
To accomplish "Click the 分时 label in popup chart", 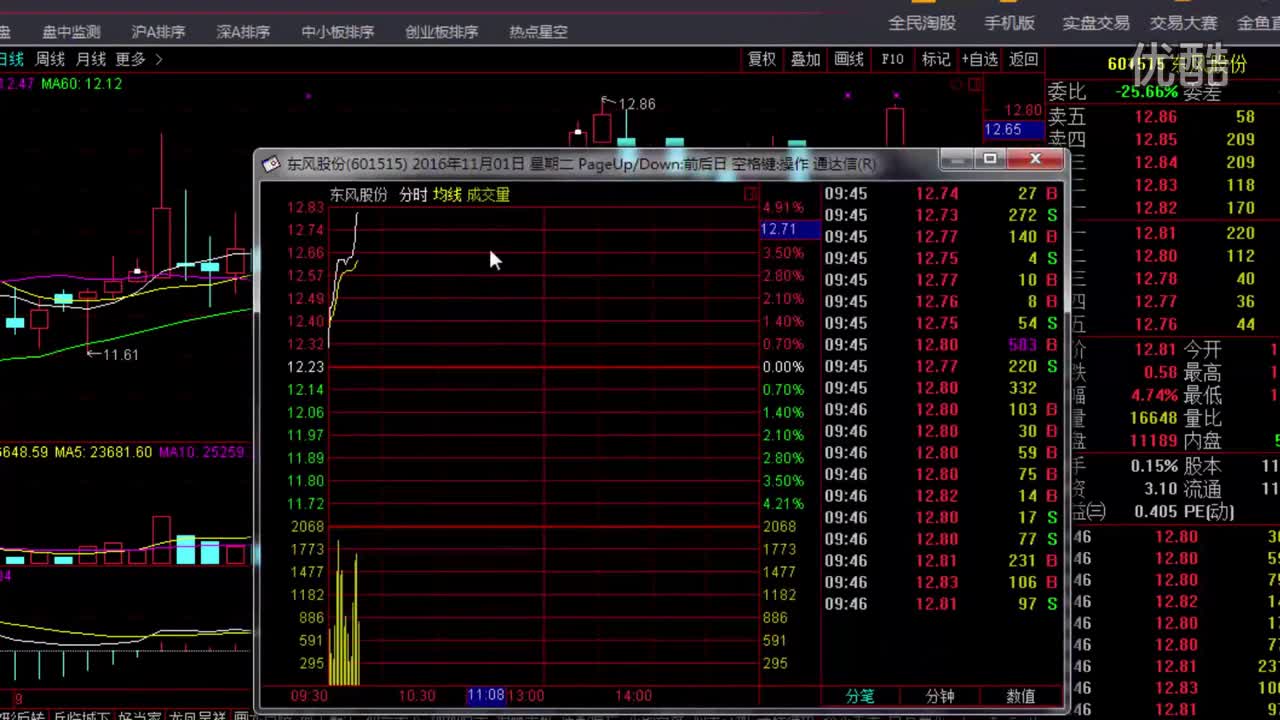I will coord(413,195).
